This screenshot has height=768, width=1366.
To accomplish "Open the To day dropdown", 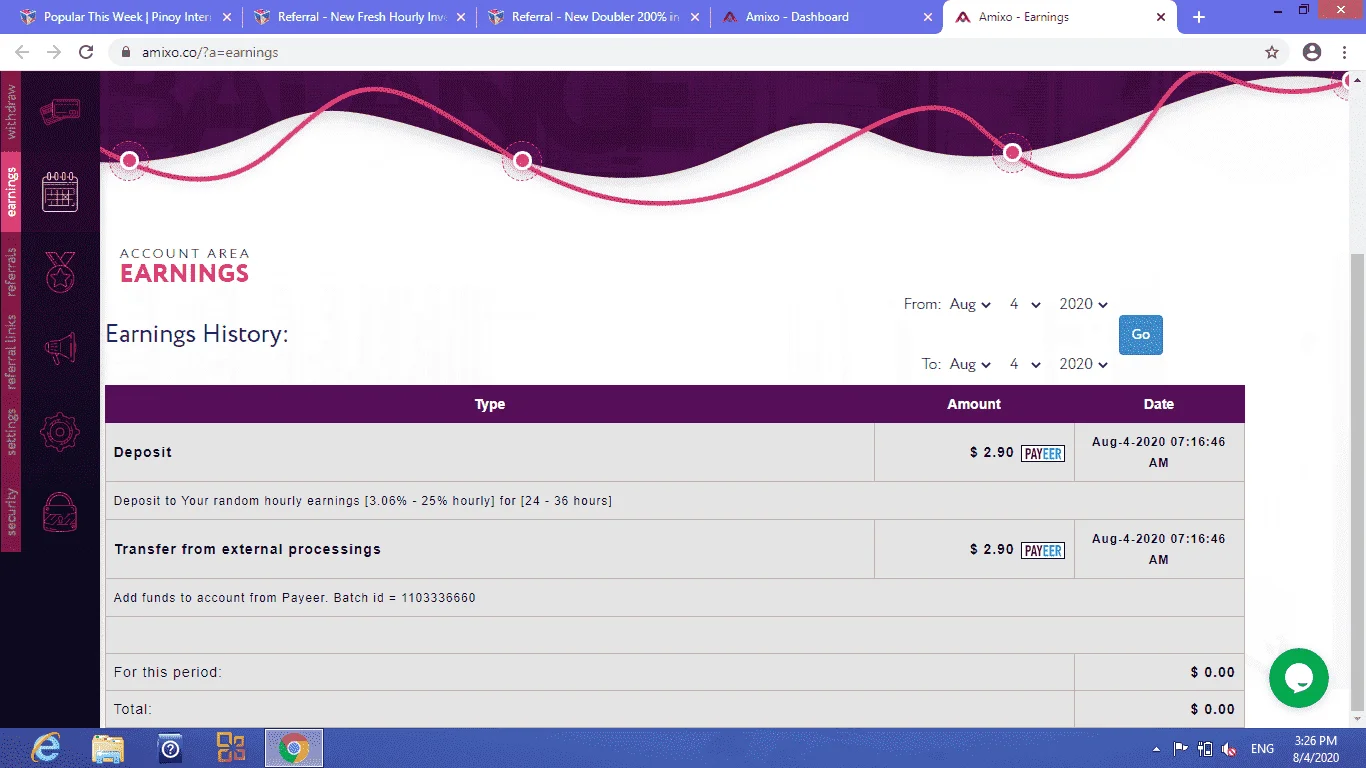I will (1025, 364).
